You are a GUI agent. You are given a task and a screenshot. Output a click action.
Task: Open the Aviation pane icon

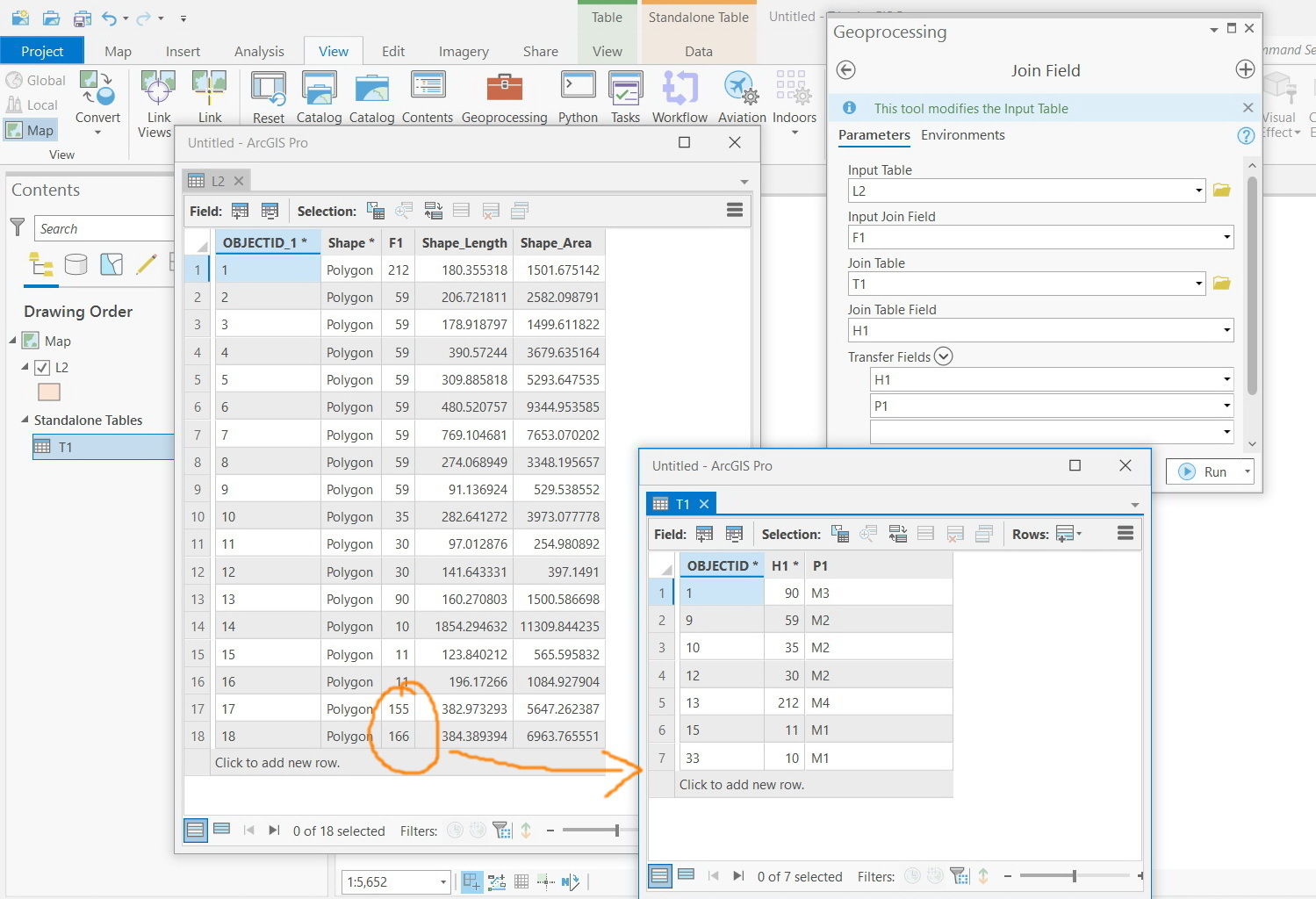742,97
